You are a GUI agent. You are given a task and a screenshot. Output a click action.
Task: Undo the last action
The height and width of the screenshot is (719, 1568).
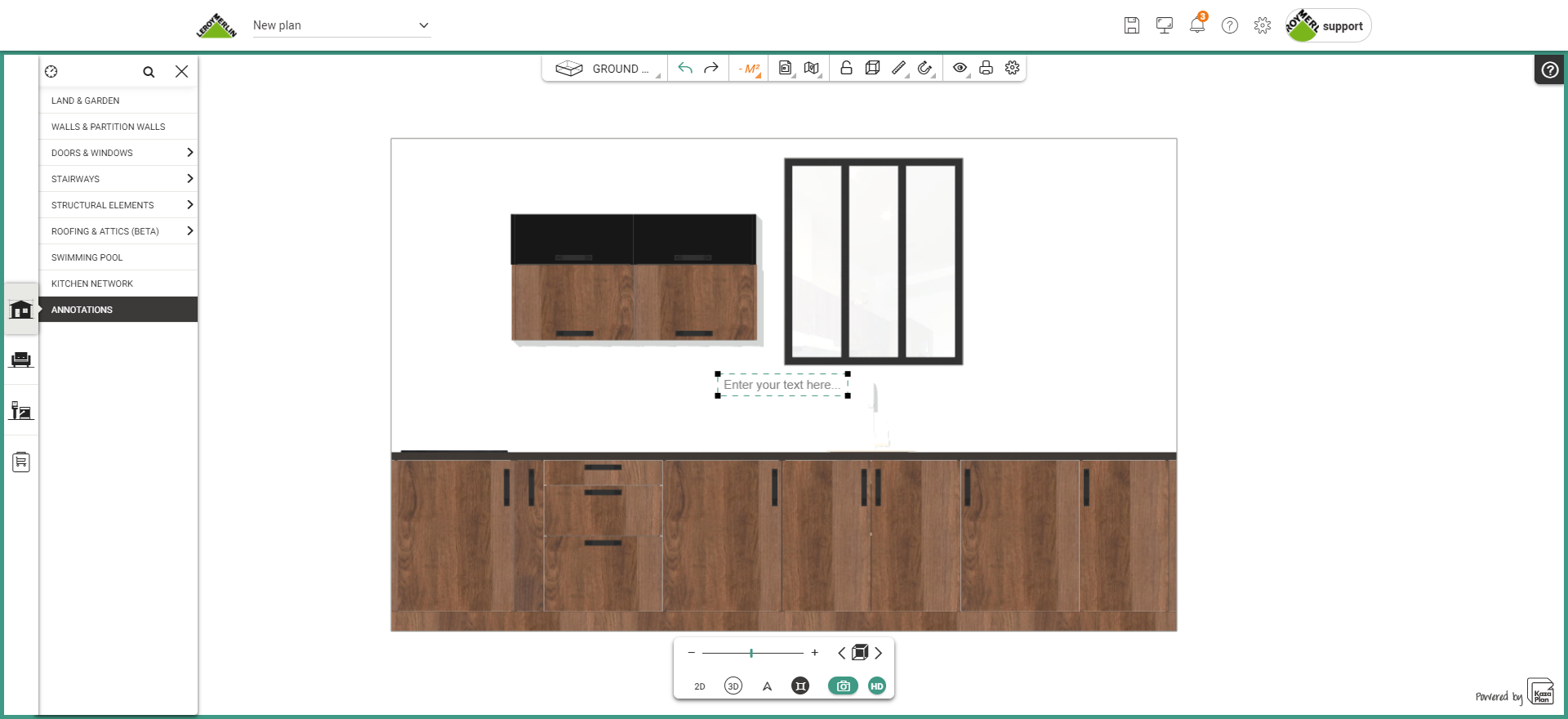pyautogui.click(x=685, y=69)
